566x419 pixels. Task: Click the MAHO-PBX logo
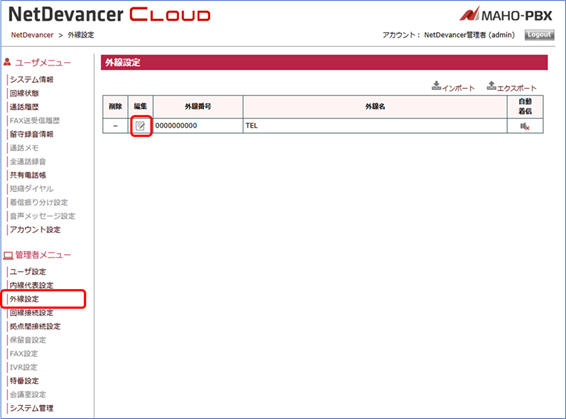(506, 14)
